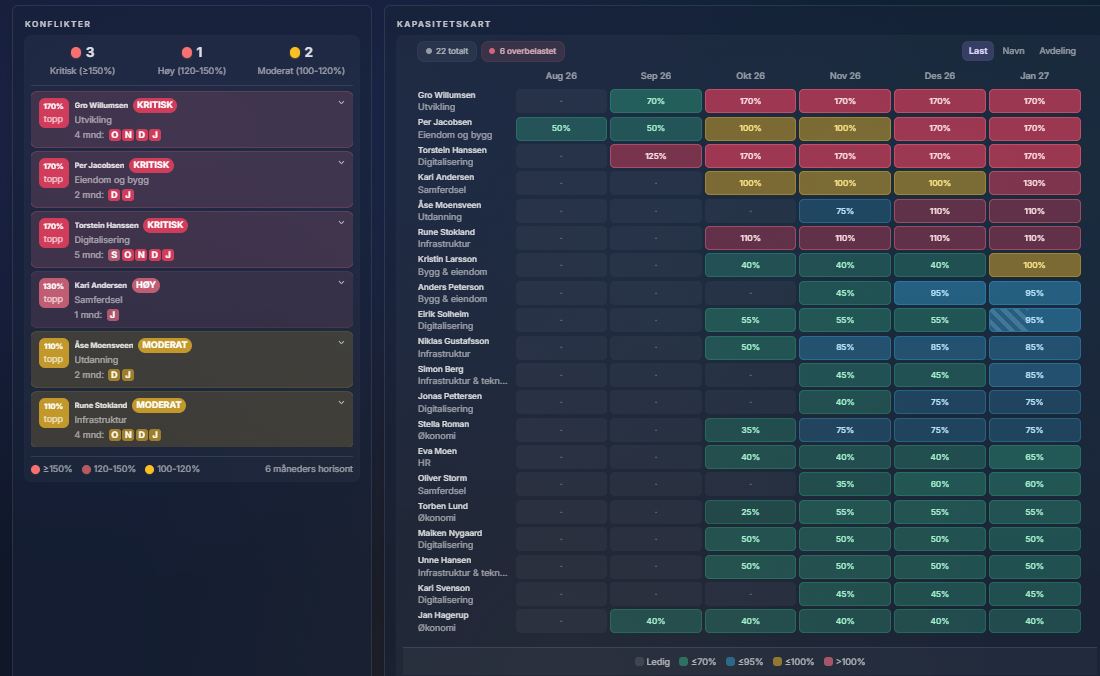This screenshot has height=676, width=1100.
Task: Click the 170% topp badge for Torstein Hanssen
Action: pyautogui.click(x=53, y=233)
